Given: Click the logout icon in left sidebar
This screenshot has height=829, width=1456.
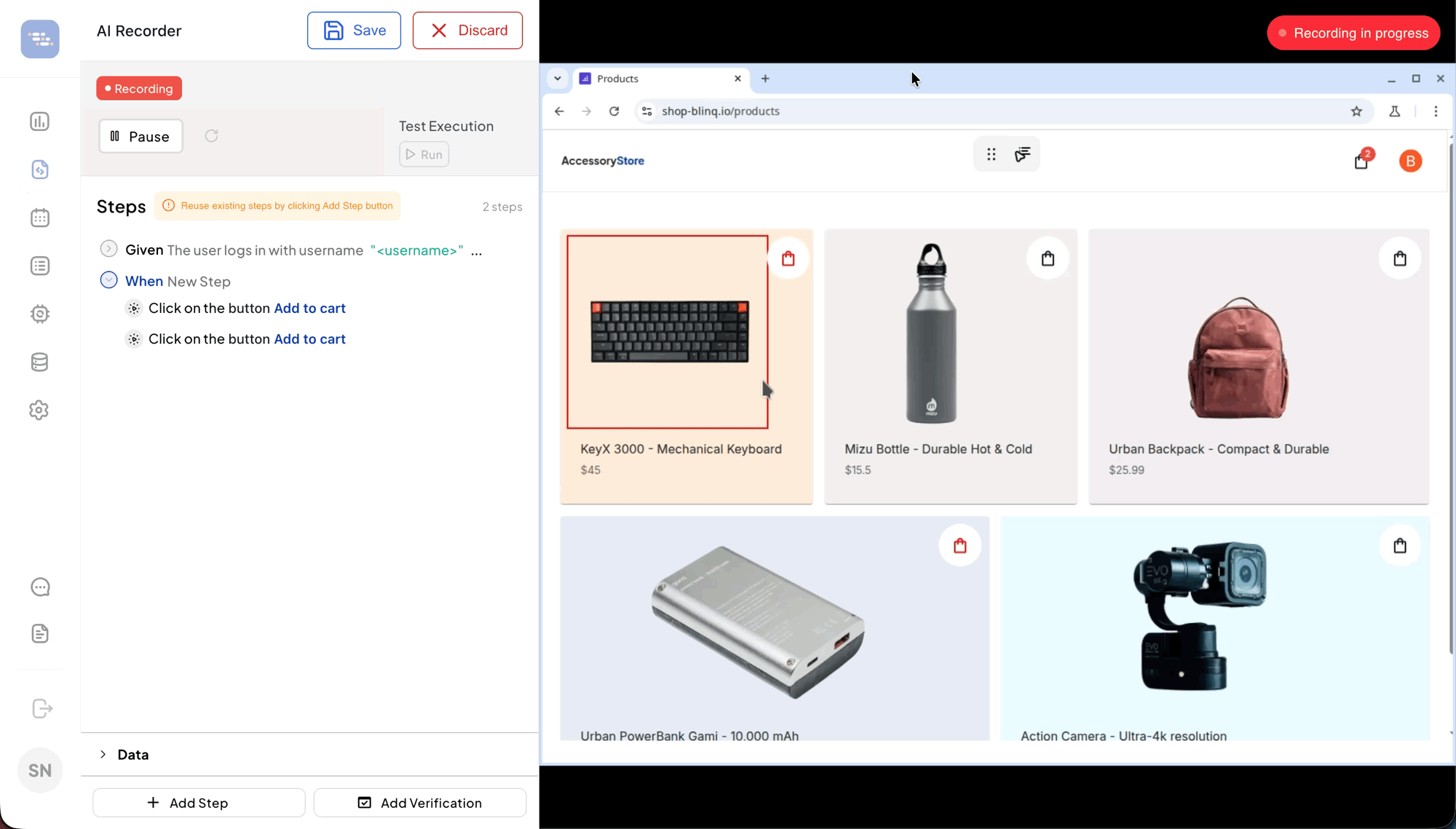Looking at the screenshot, I should coord(42,708).
